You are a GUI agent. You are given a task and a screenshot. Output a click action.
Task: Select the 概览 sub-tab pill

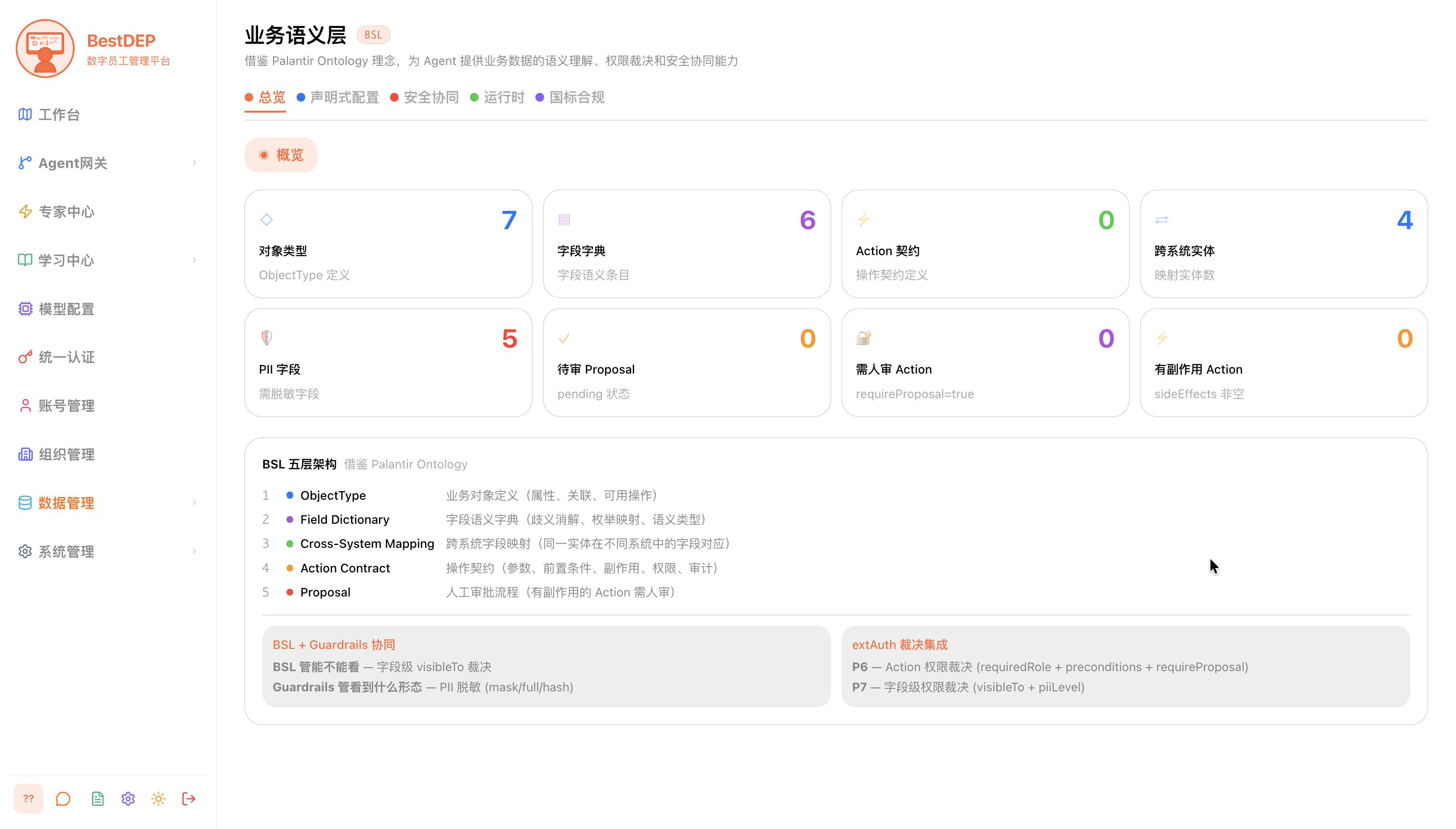click(x=281, y=155)
